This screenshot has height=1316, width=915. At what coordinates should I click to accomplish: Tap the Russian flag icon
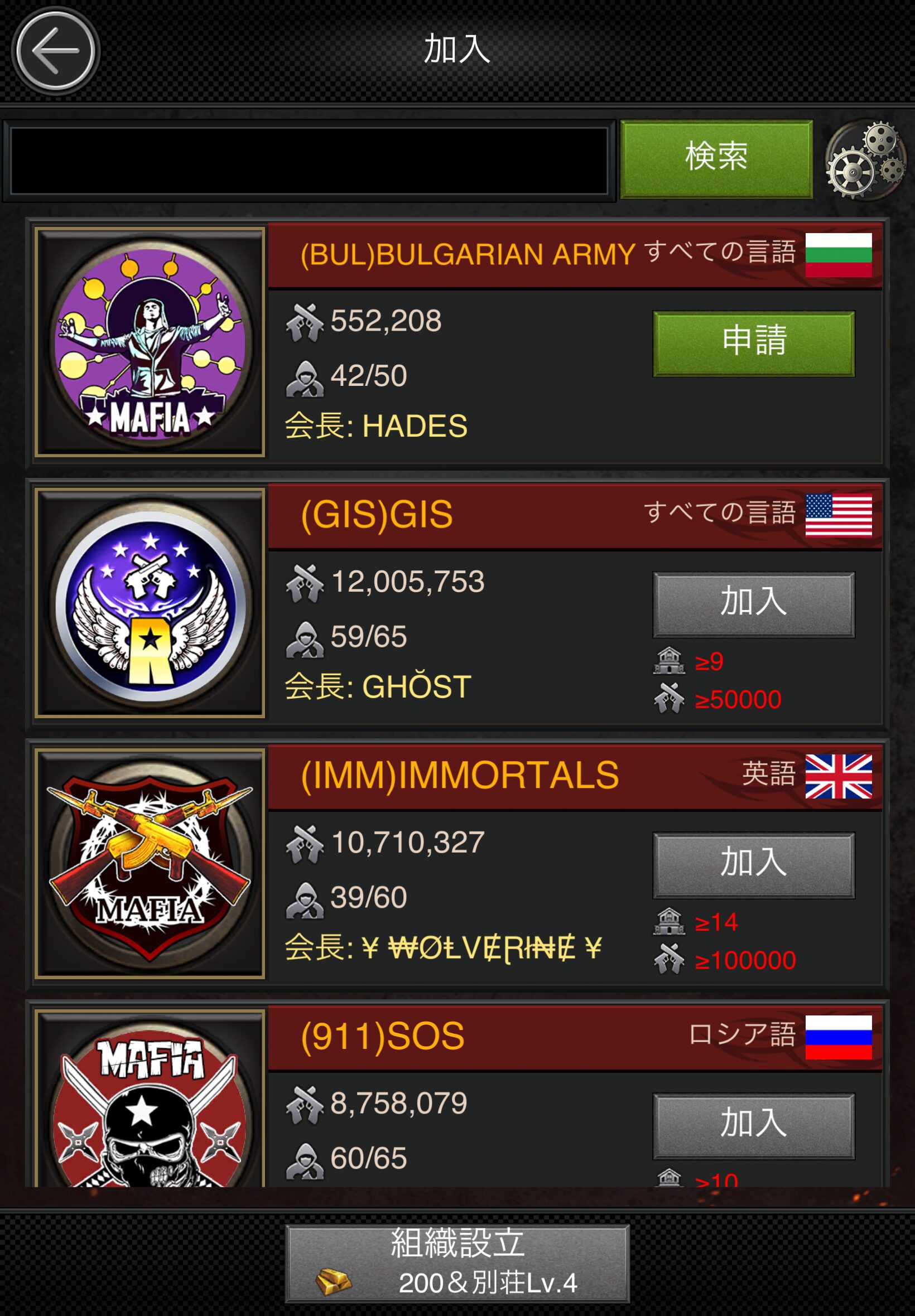coord(838,1038)
